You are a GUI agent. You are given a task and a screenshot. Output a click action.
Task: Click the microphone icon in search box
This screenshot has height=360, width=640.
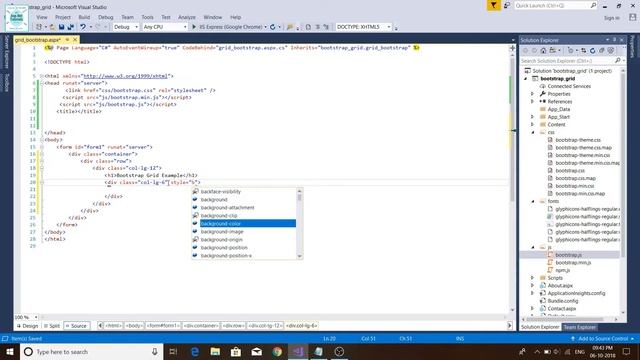[155, 351]
